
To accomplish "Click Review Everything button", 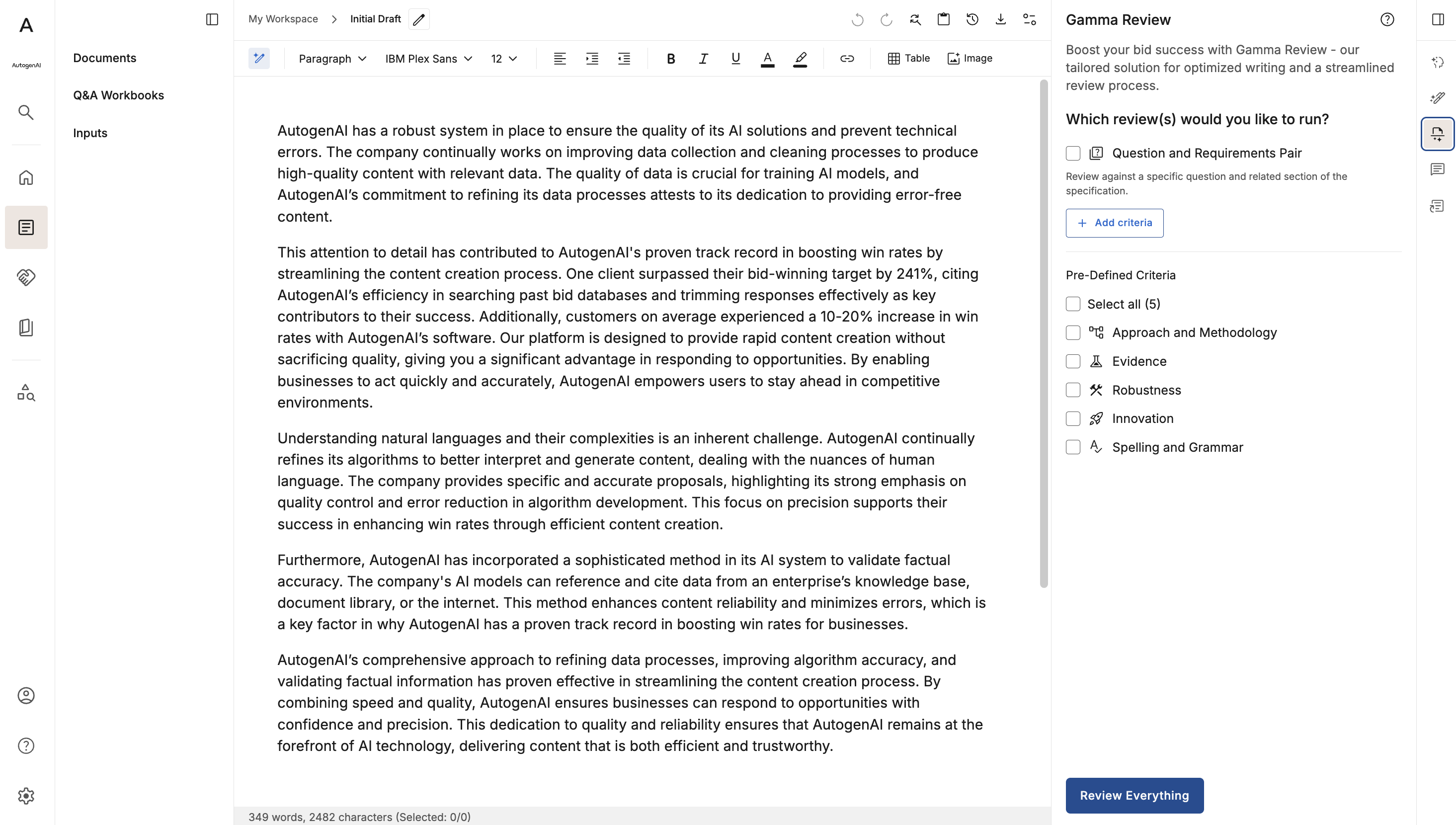I will pyautogui.click(x=1134, y=795).
